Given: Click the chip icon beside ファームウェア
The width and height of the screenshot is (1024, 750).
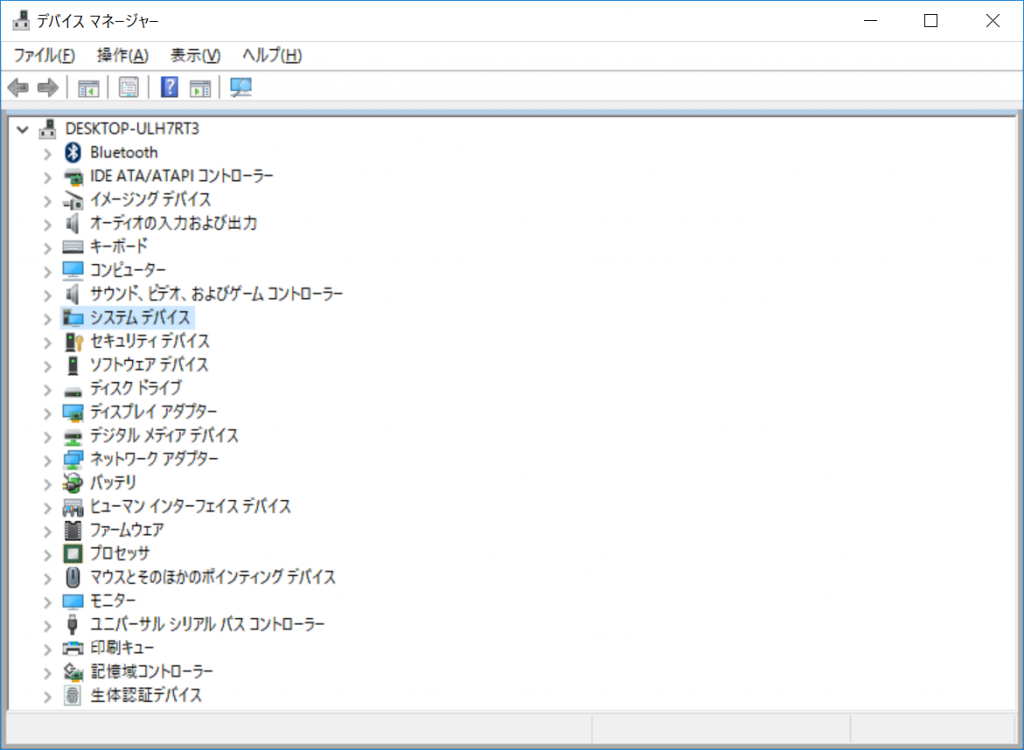Looking at the screenshot, I should click(x=72, y=530).
